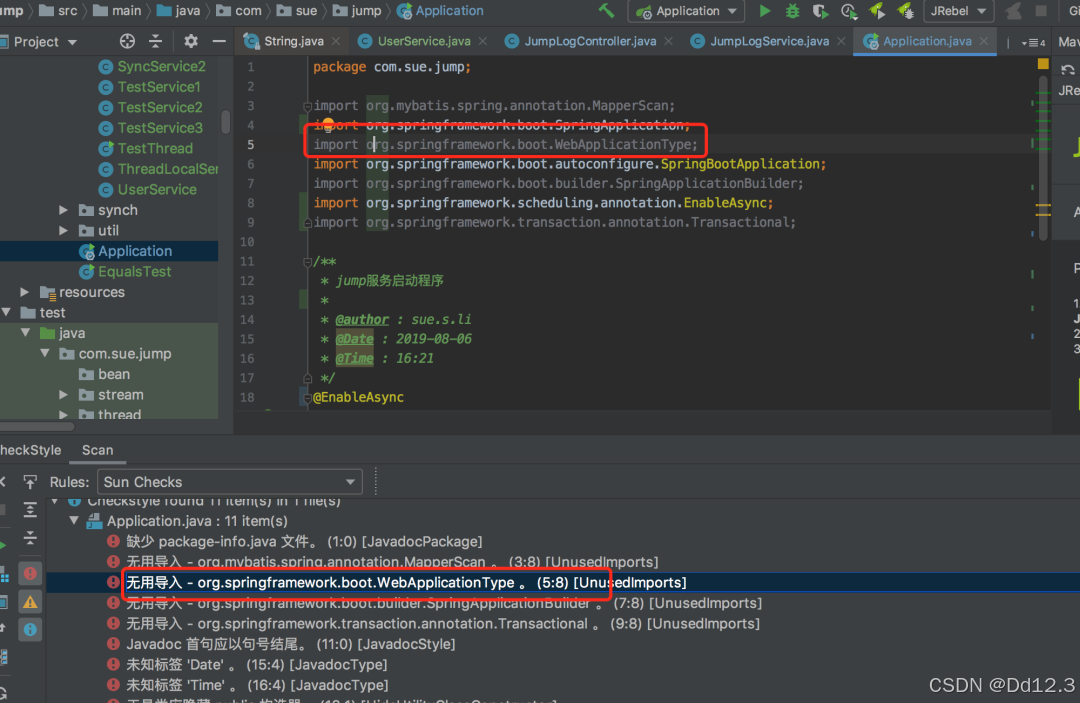
Task: Click the sue breadcrumb folder
Action: (x=298, y=11)
